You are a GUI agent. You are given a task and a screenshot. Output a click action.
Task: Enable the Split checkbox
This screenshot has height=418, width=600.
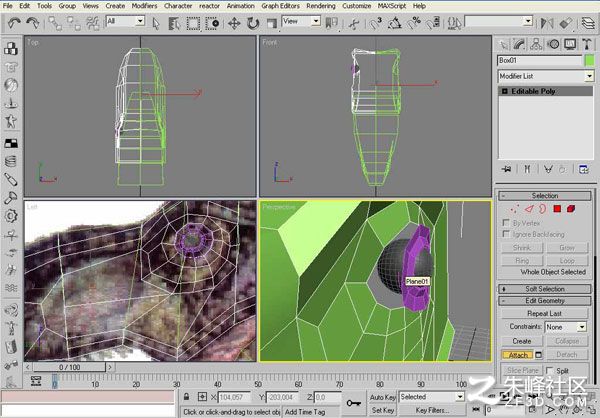point(550,370)
